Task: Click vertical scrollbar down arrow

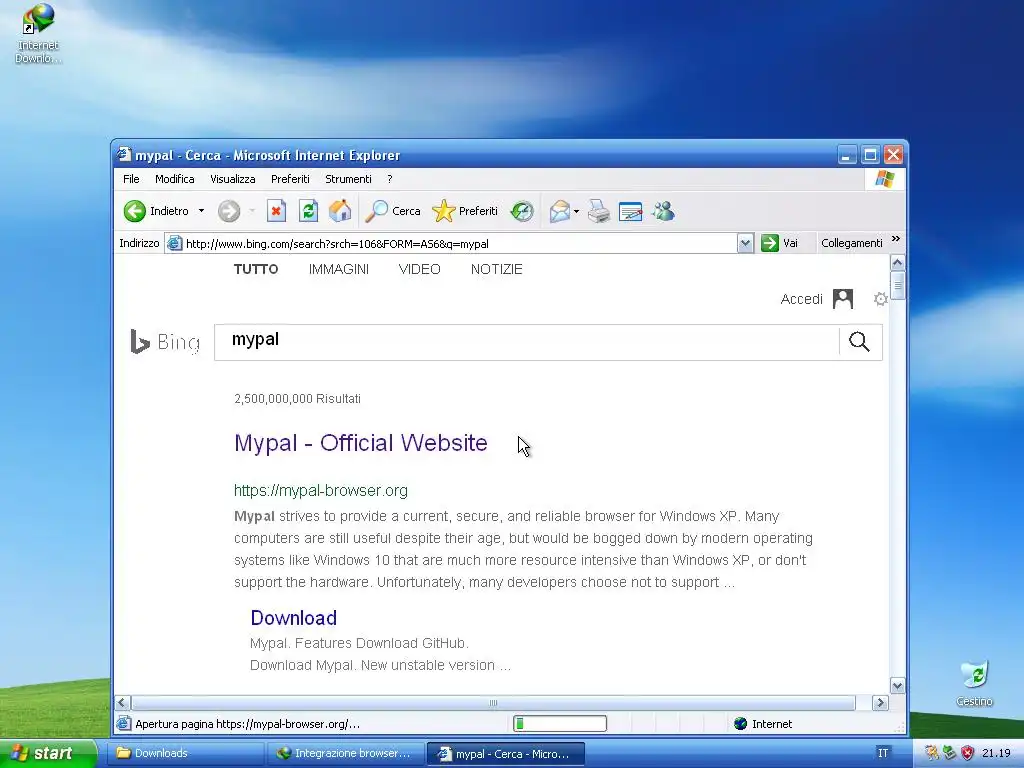Action: click(897, 686)
